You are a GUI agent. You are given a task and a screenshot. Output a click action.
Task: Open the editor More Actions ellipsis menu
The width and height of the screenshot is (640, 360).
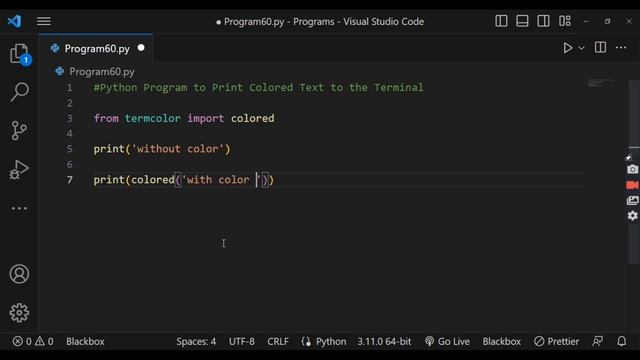tap(621, 48)
